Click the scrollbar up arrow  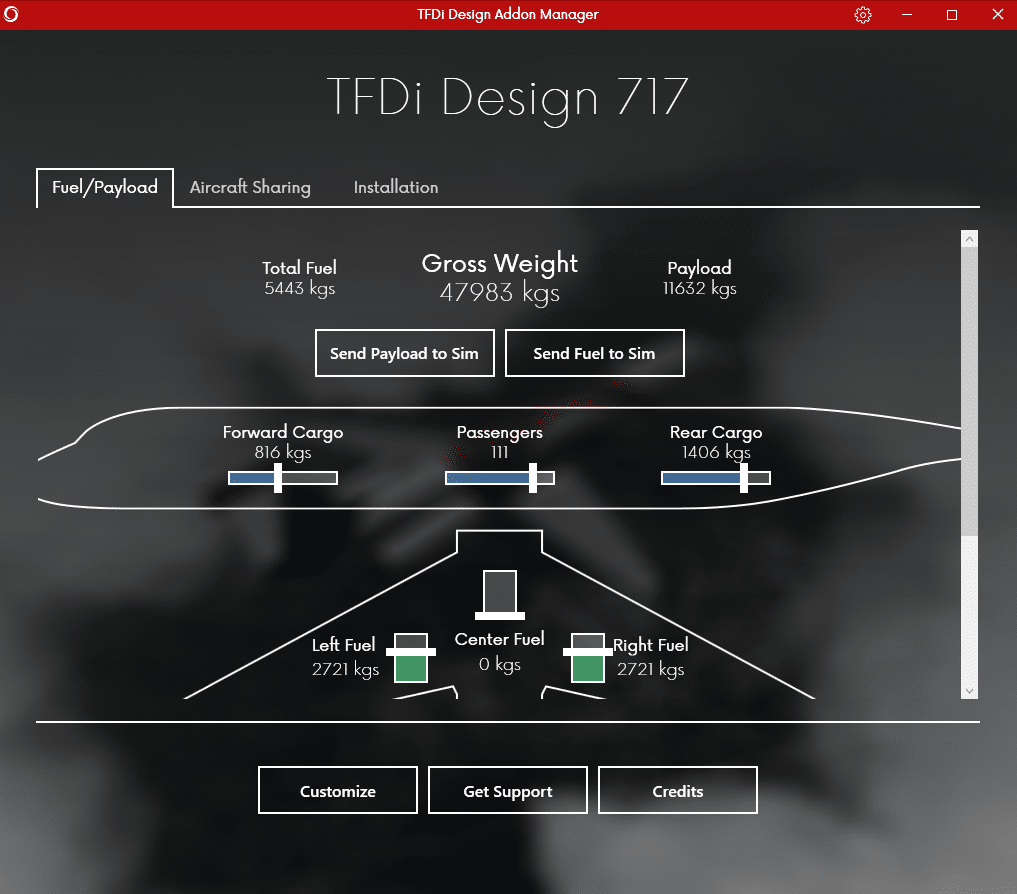(x=969, y=239)
